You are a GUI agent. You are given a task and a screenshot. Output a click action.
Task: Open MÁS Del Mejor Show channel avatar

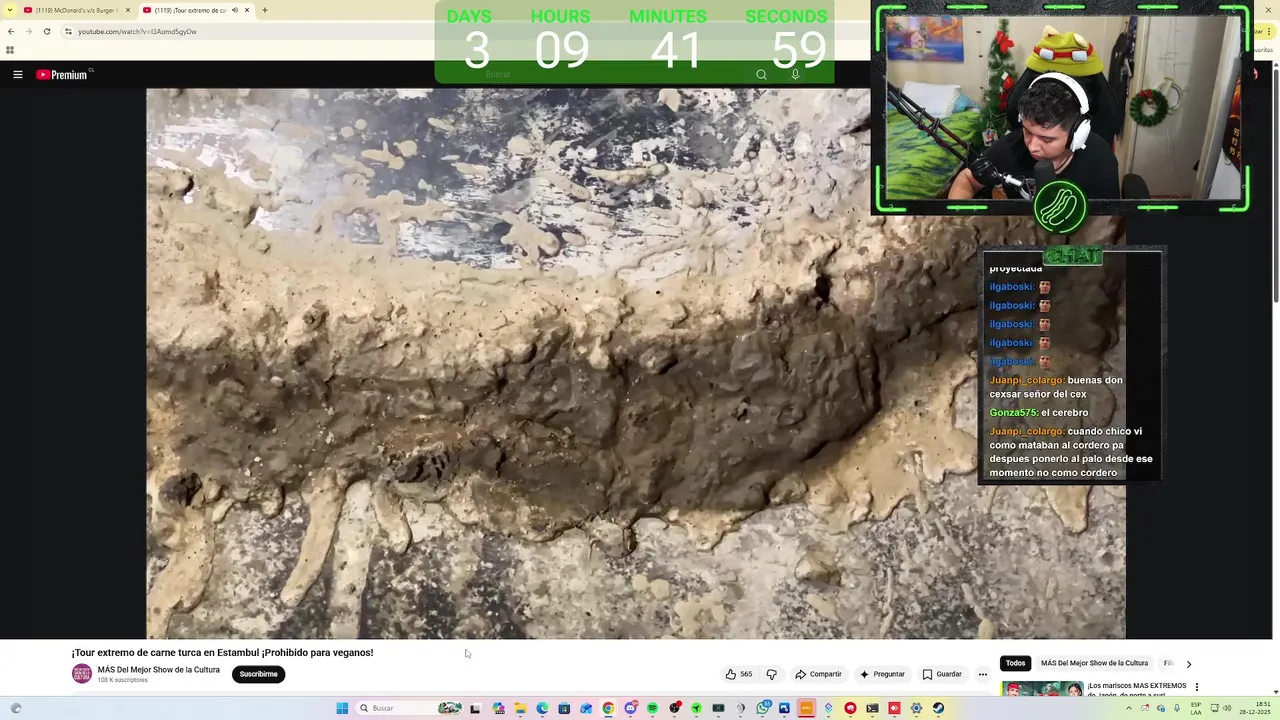(x=82, y=674)
